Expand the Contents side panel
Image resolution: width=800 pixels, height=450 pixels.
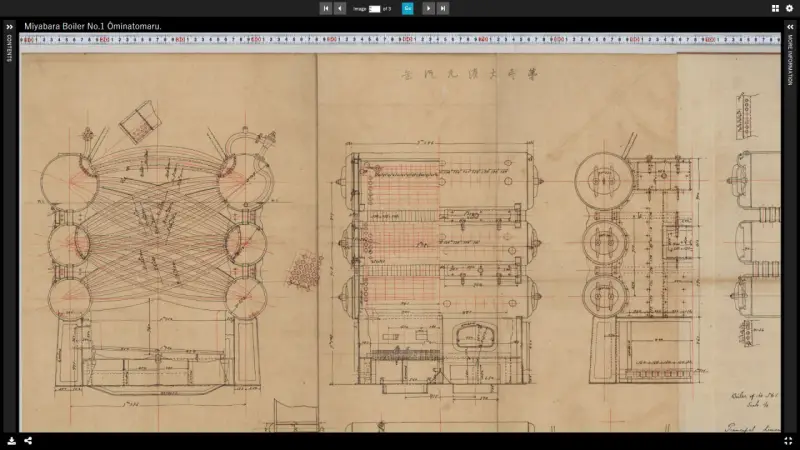click(x=9, y=27)
